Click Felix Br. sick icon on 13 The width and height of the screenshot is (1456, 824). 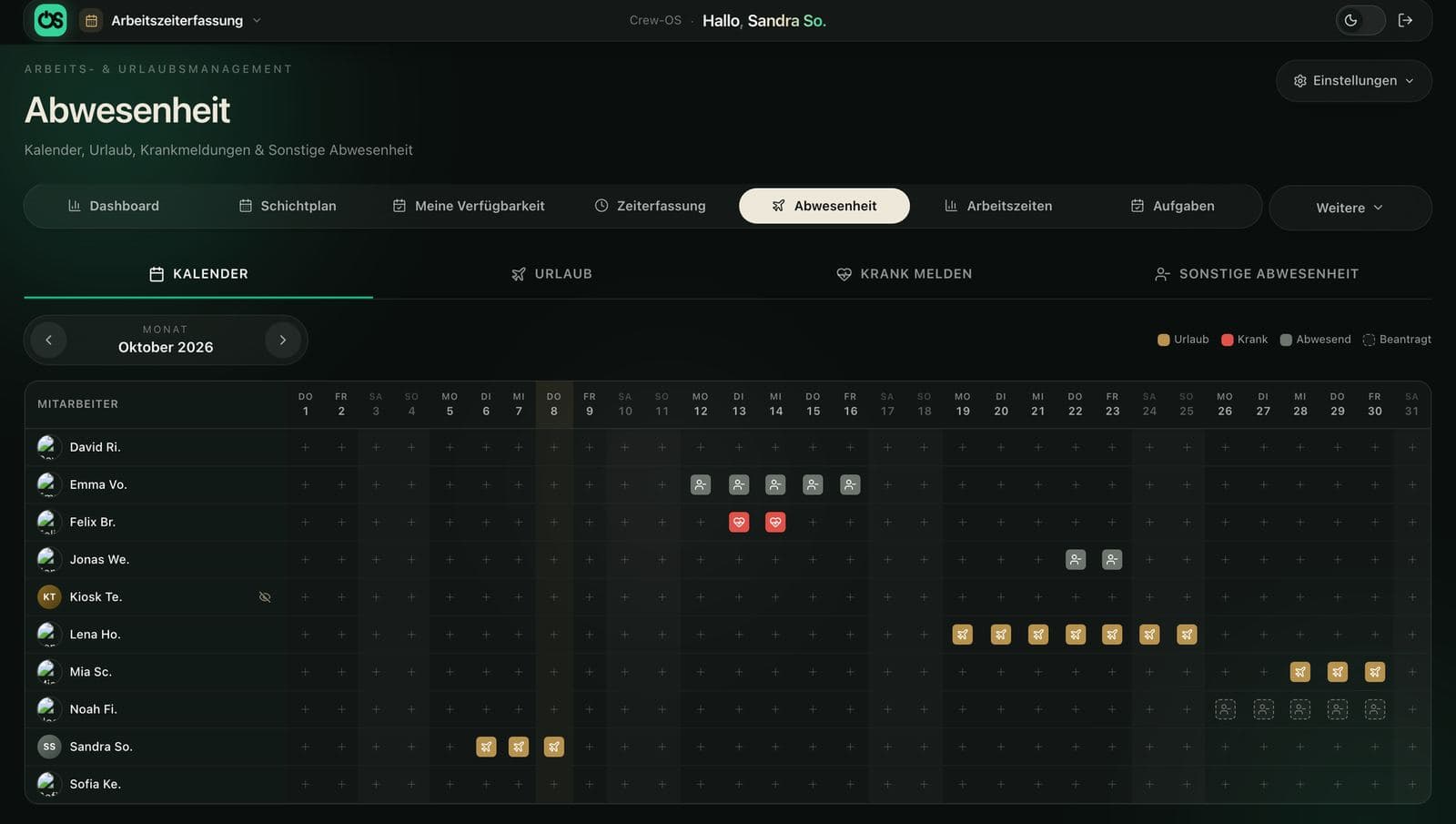739,523
